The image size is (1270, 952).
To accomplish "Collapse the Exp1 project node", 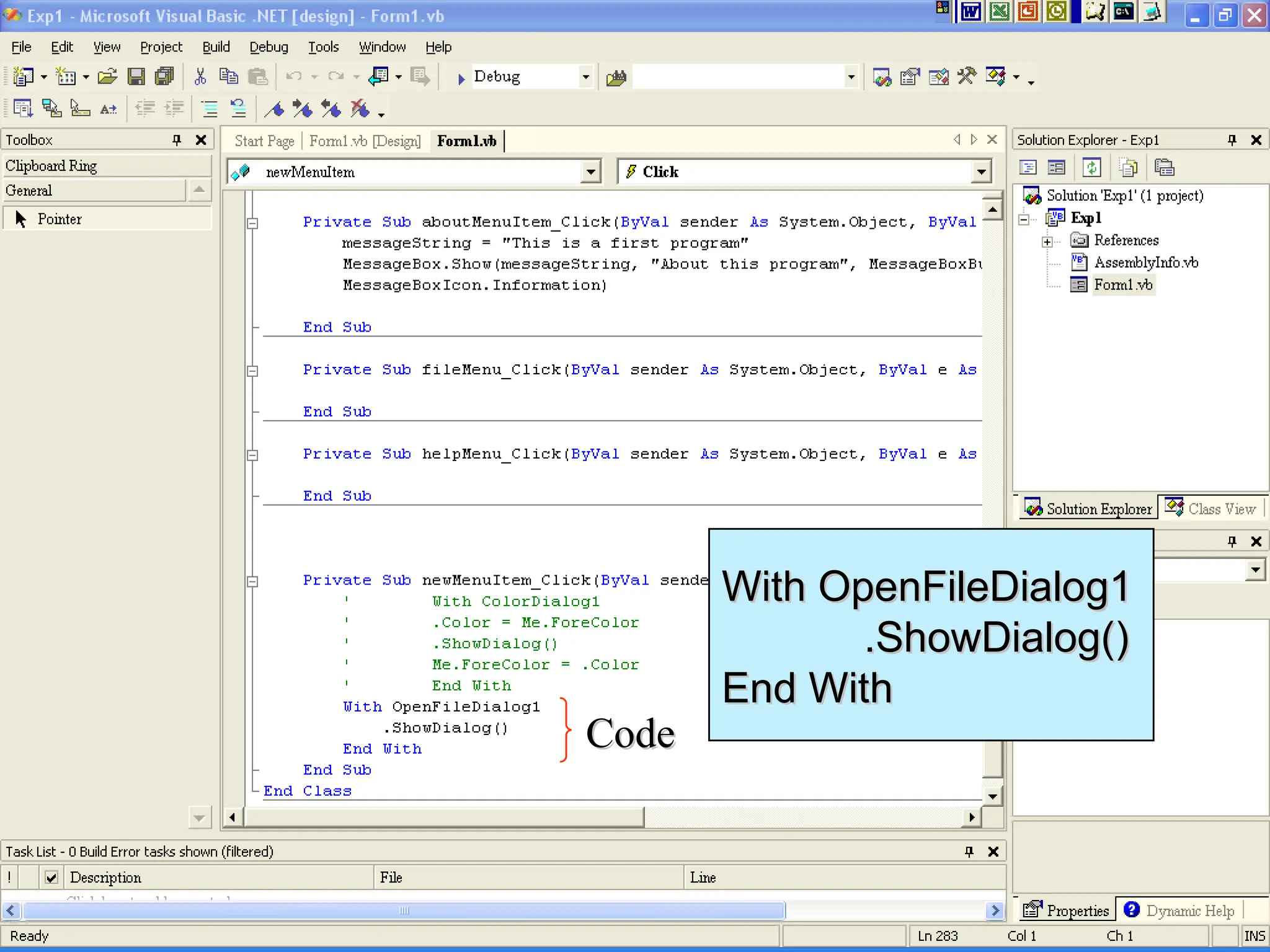I will pos(1024,219).
